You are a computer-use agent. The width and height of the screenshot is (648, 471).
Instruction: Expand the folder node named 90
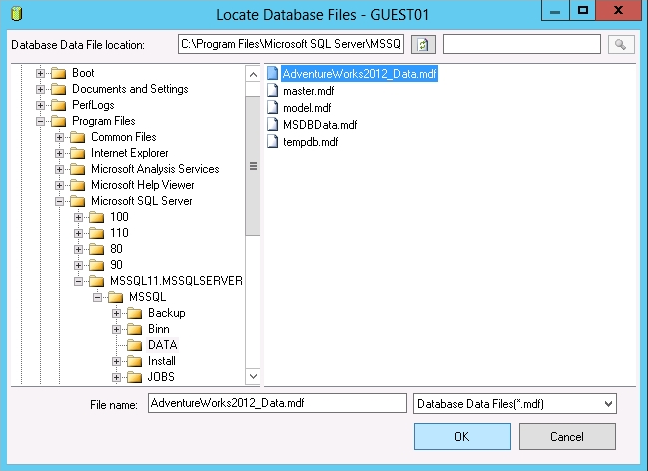78,265
